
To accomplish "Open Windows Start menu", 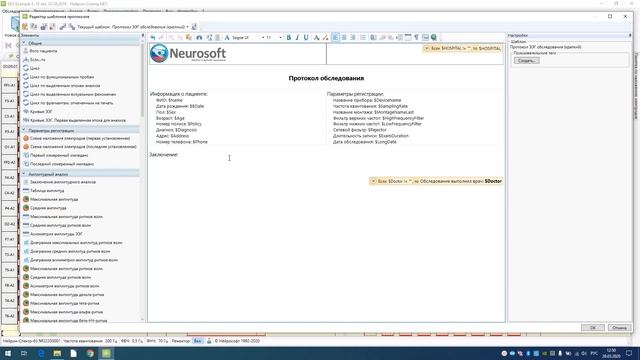I will (8, 353).
